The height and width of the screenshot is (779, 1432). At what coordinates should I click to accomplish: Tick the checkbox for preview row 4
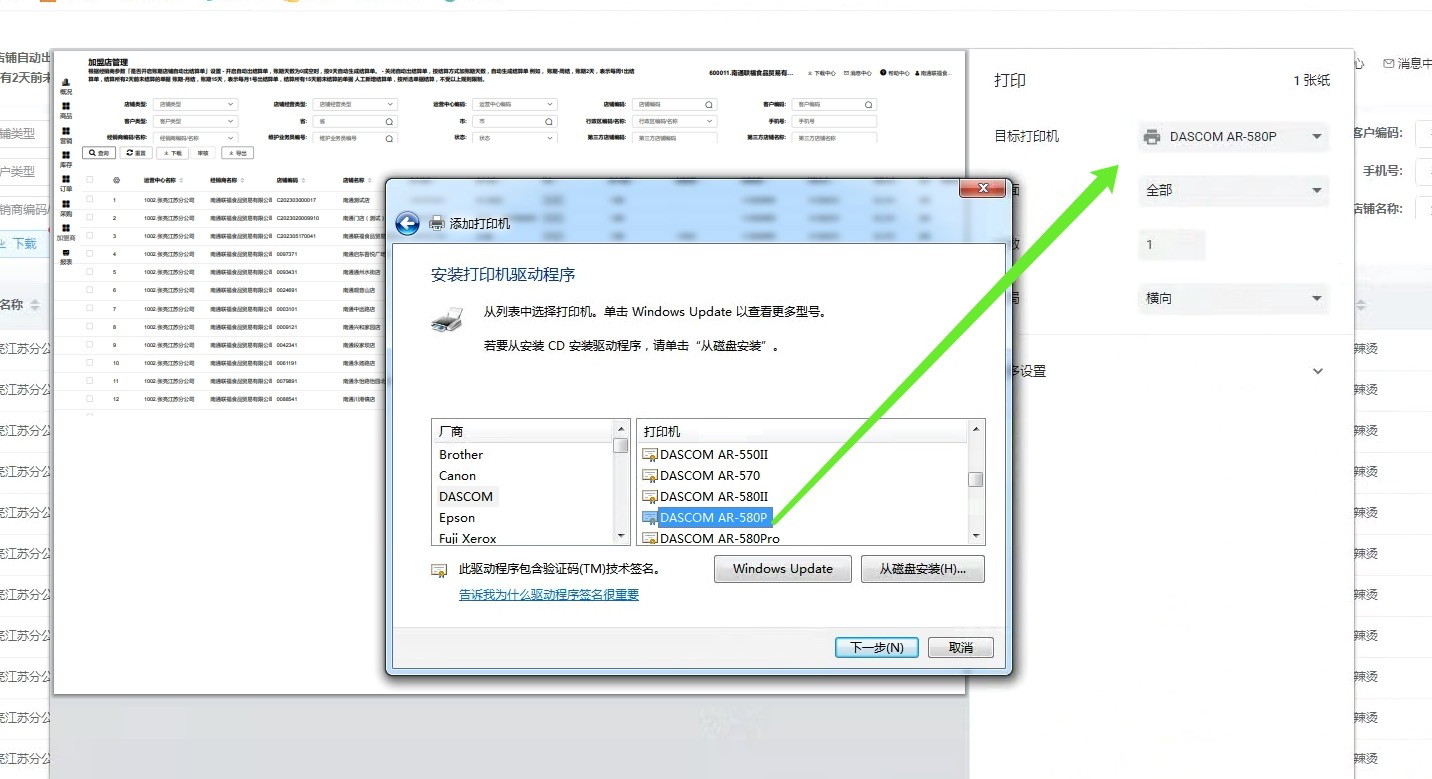click(90, 254)
